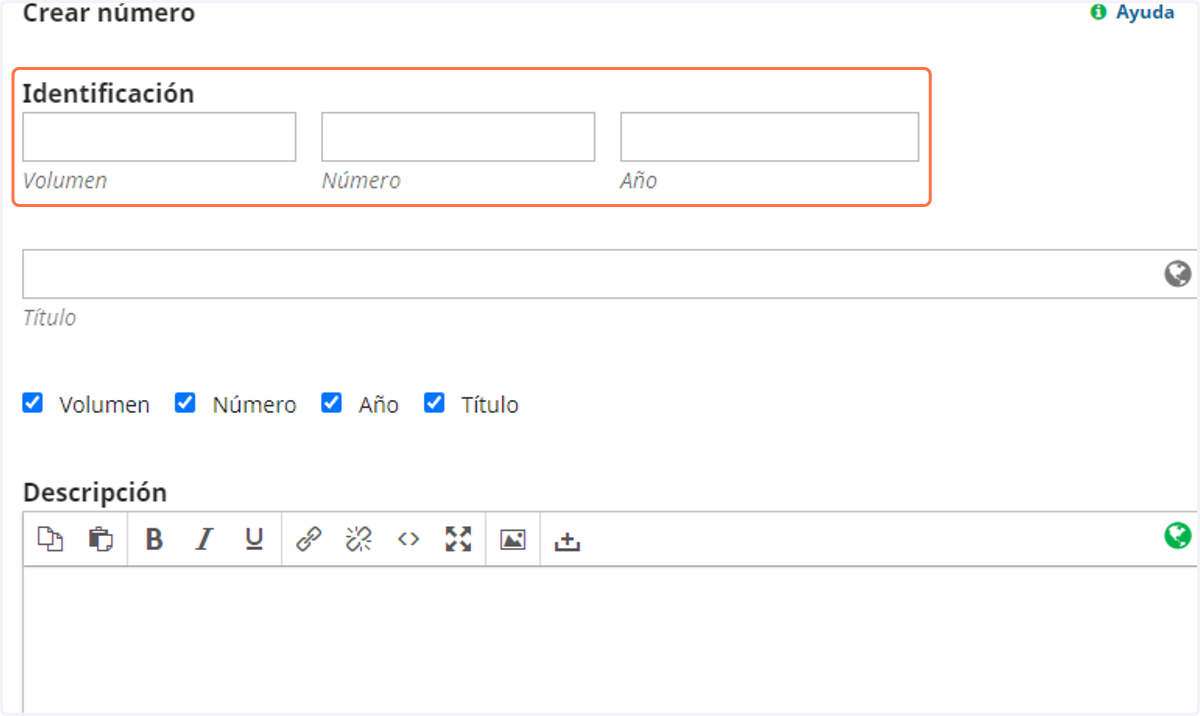Image resolution: width=1200 pixels, height=716 pixels.
Task: Click the upload file icon in toolbar
Action: click(567, 541)
